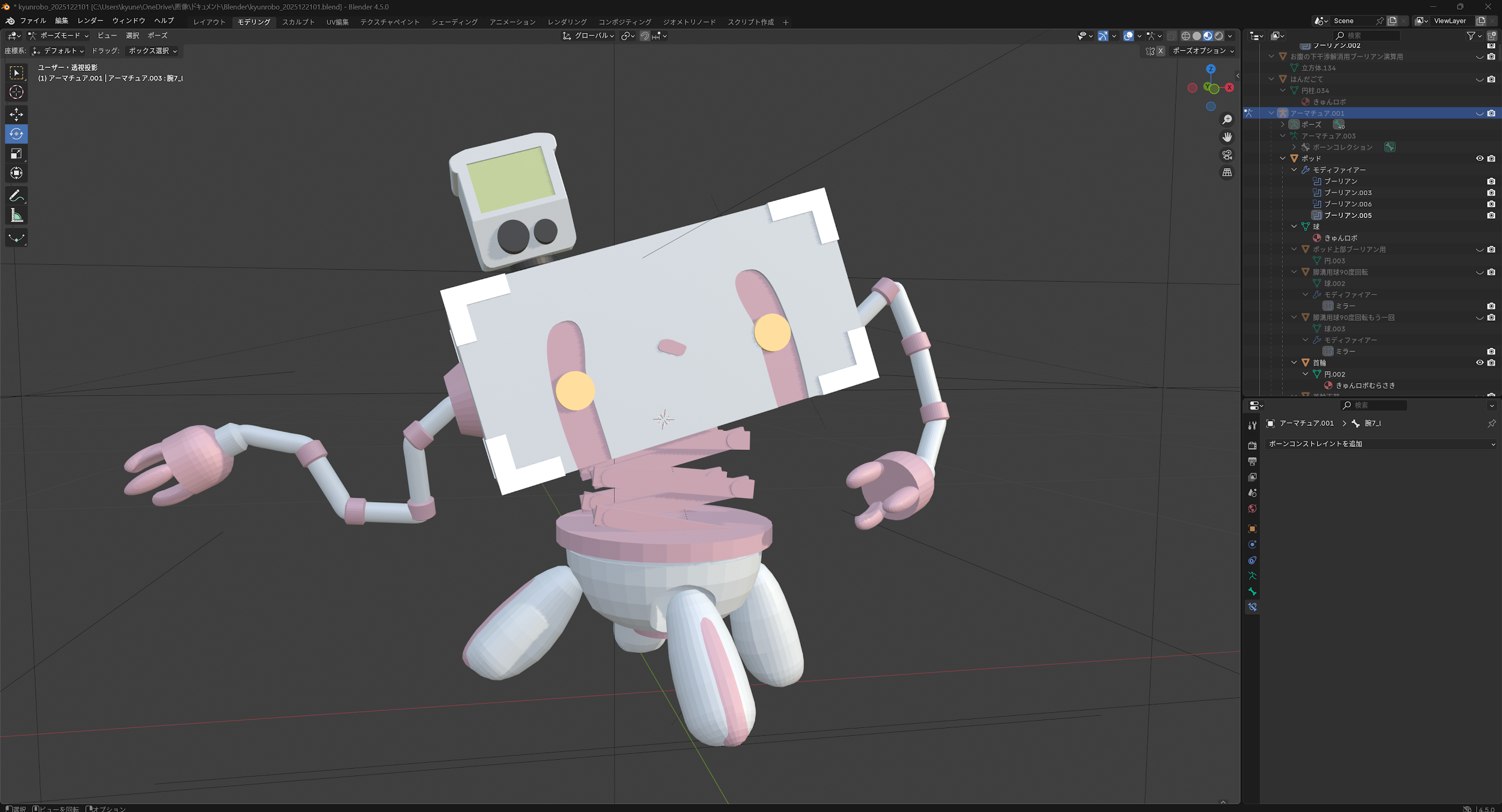Toggle visibility of 首輪 object
This screenshot has width=1502, height=812.
coord(1479,363)
